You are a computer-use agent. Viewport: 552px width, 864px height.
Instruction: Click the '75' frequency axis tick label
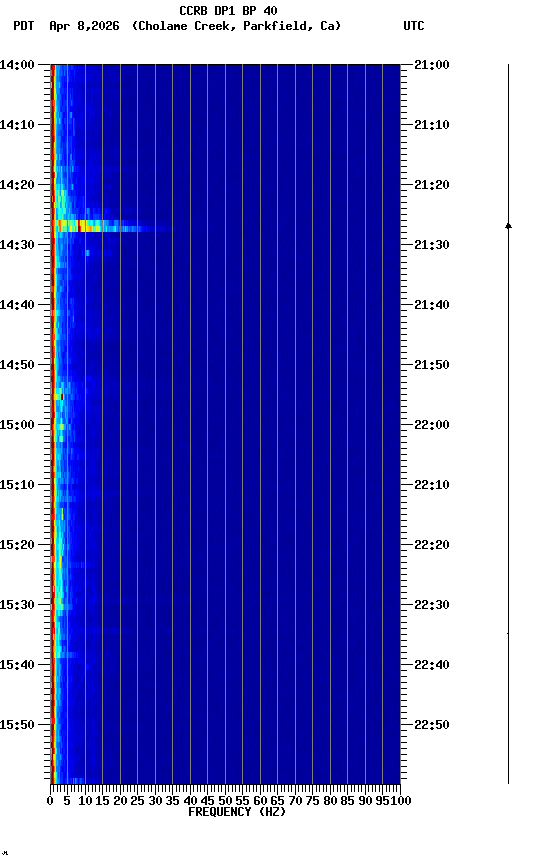312,801
